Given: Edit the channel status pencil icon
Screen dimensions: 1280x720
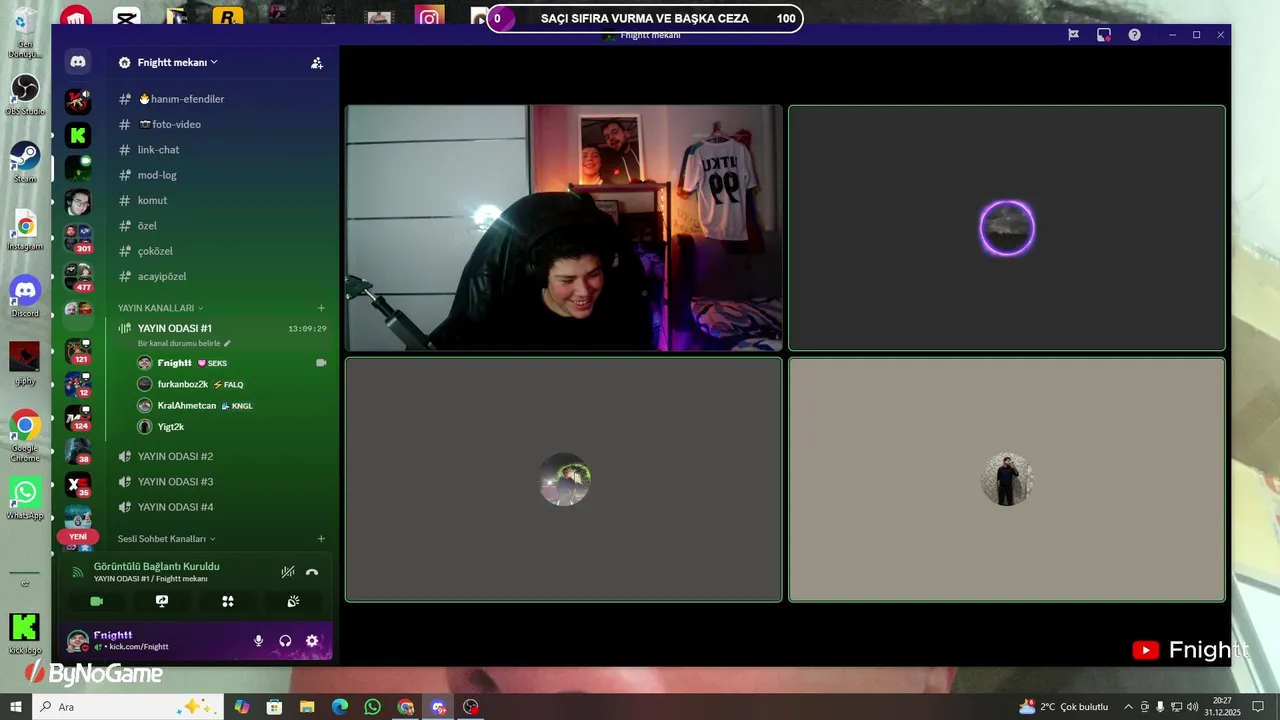Looking at the screenshot, I should pyautogui.click(x=227, y=343).
